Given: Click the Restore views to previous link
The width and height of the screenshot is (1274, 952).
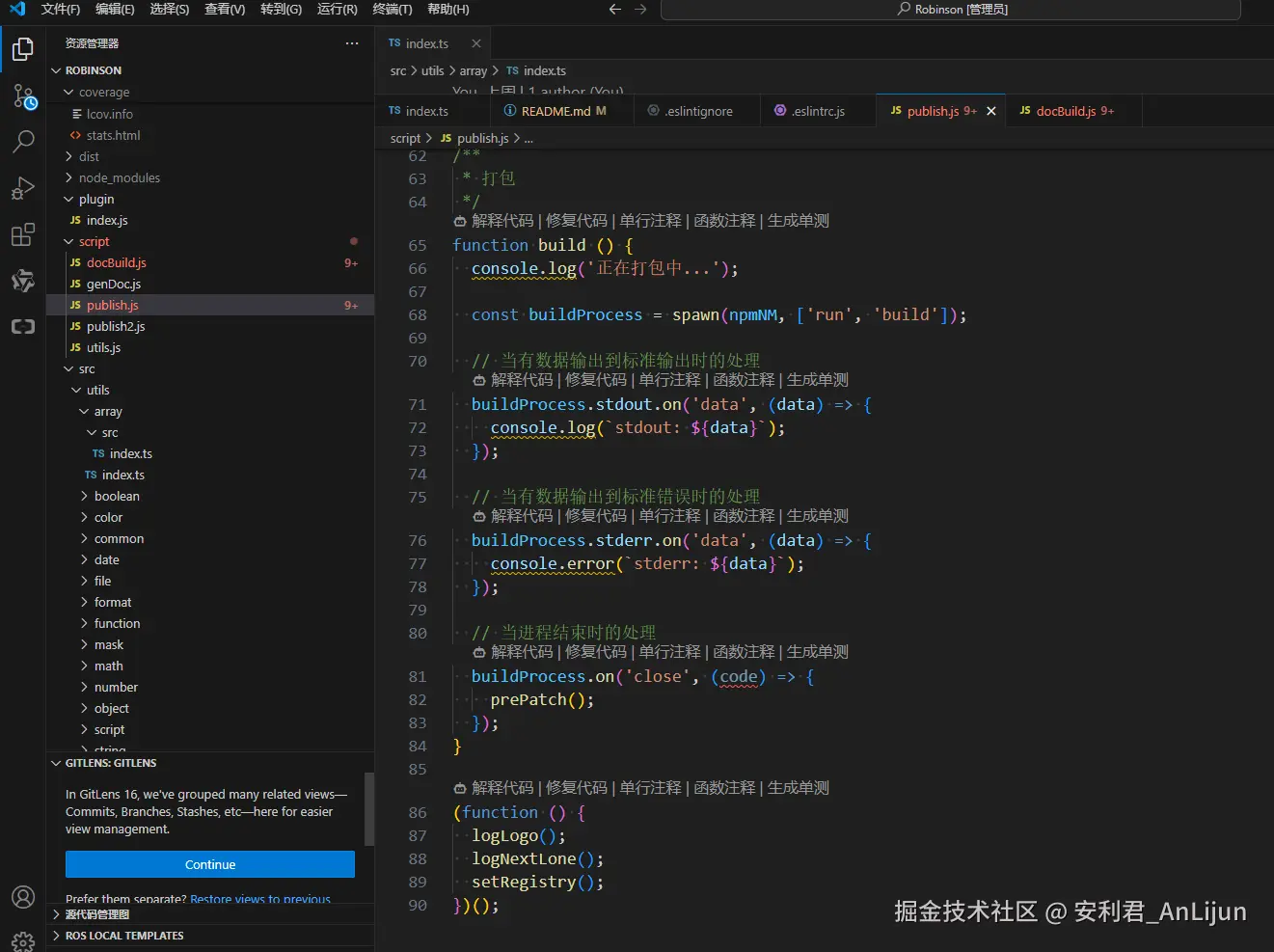Looking at the screenshot, I should click(260, 899).
